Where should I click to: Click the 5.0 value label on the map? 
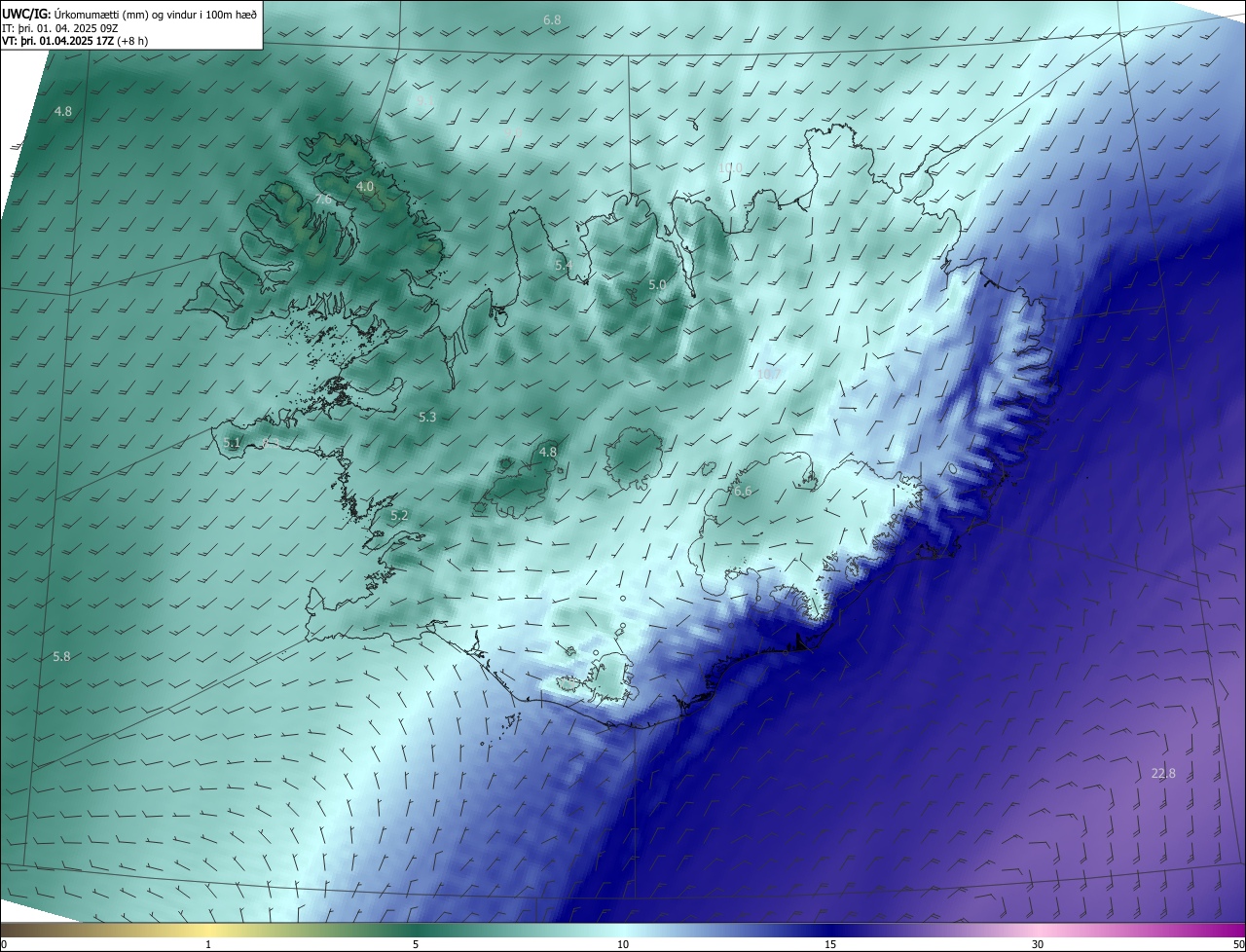coord(657,284)
